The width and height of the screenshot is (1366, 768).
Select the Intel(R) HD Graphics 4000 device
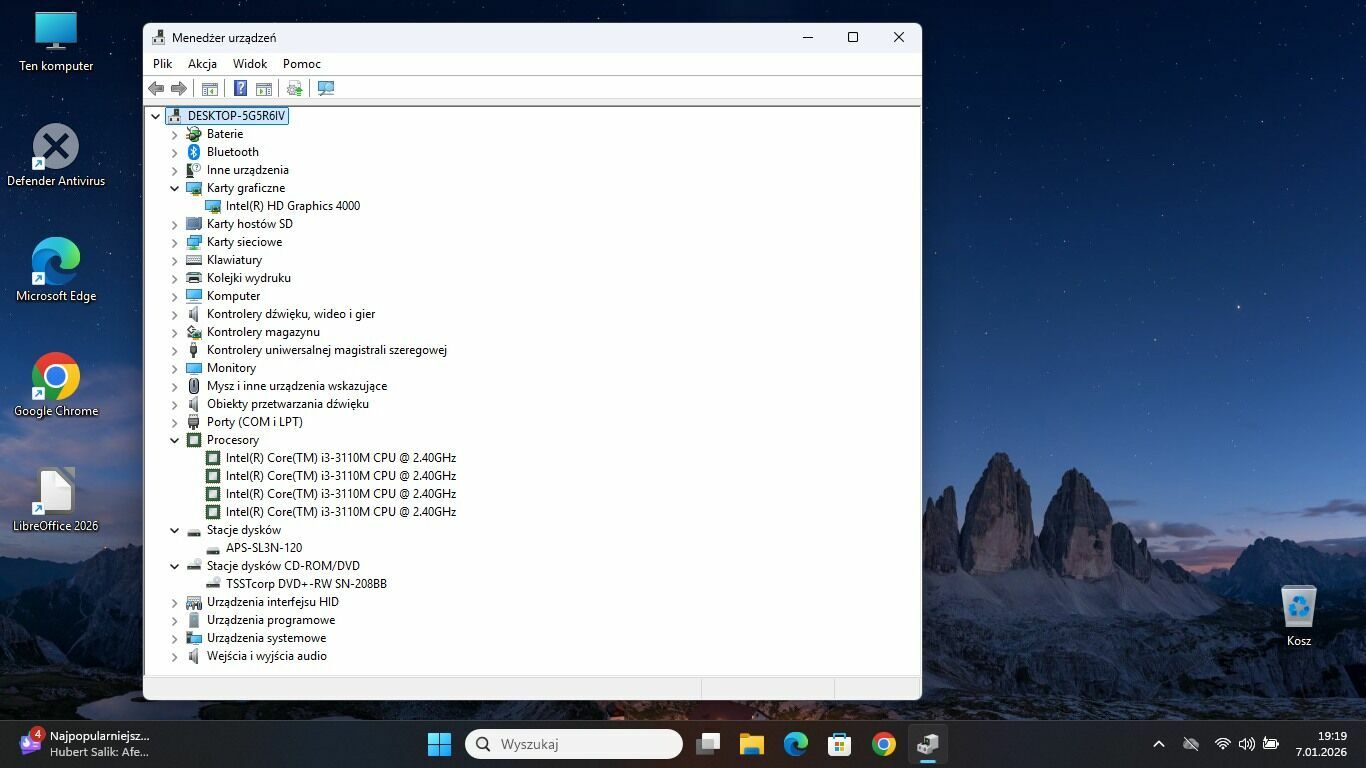[x=292, y=206]
